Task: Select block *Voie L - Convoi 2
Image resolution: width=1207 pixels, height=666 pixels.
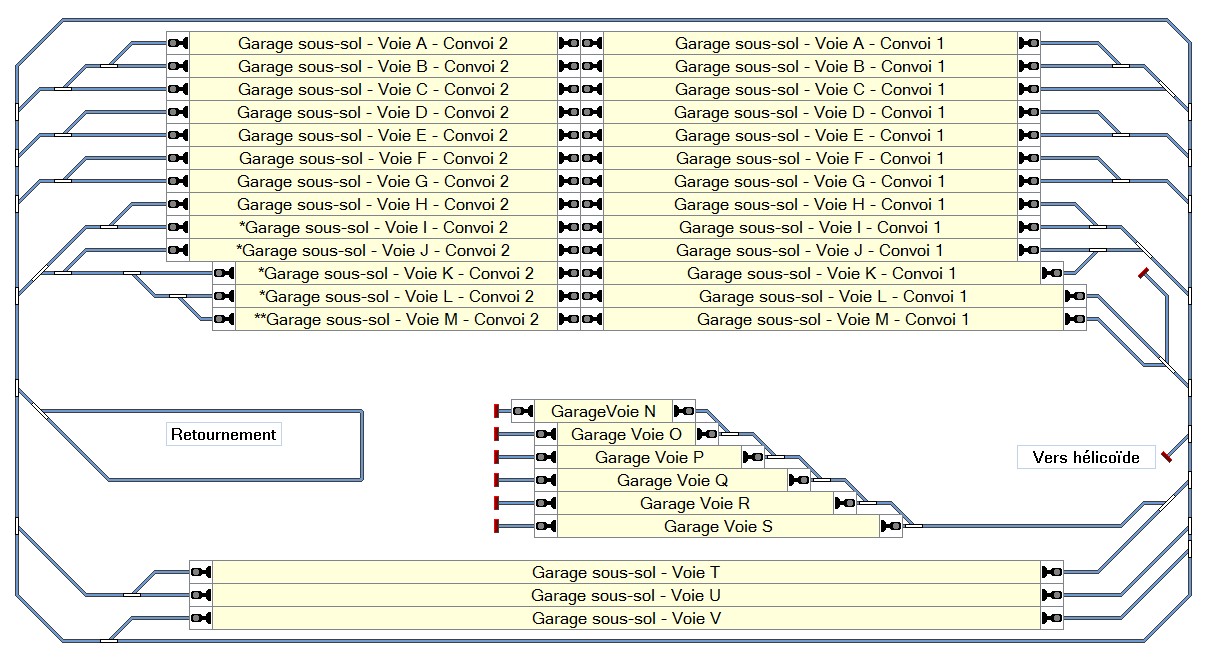Action: click(396, 296)
